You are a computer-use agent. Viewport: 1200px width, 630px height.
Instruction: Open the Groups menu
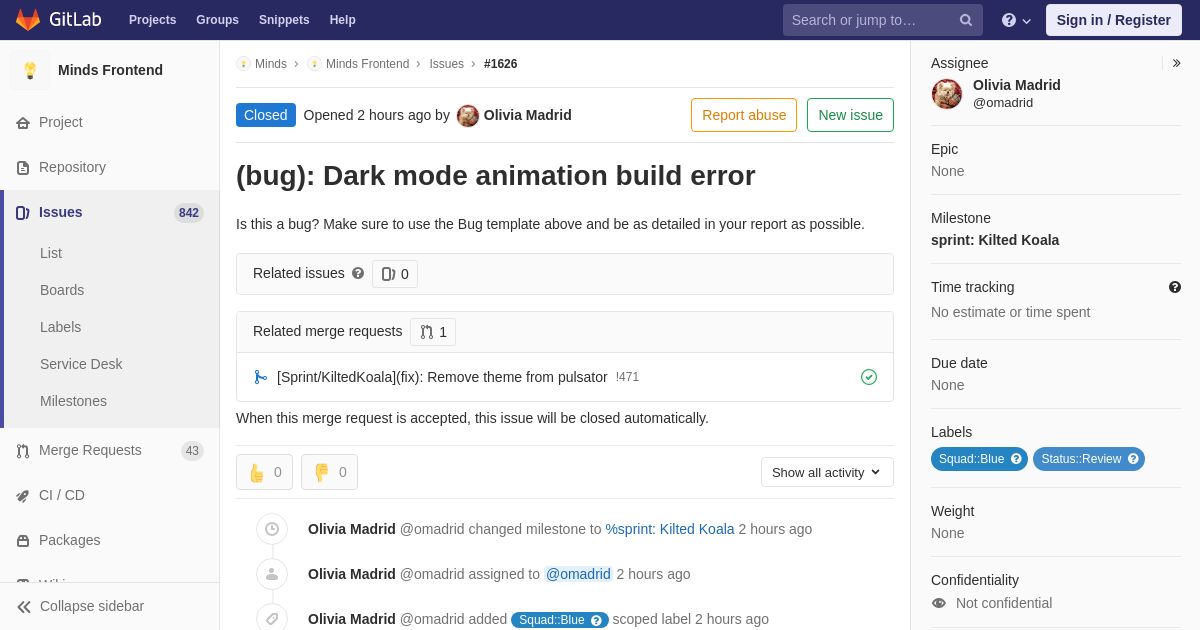pos(217,20)
